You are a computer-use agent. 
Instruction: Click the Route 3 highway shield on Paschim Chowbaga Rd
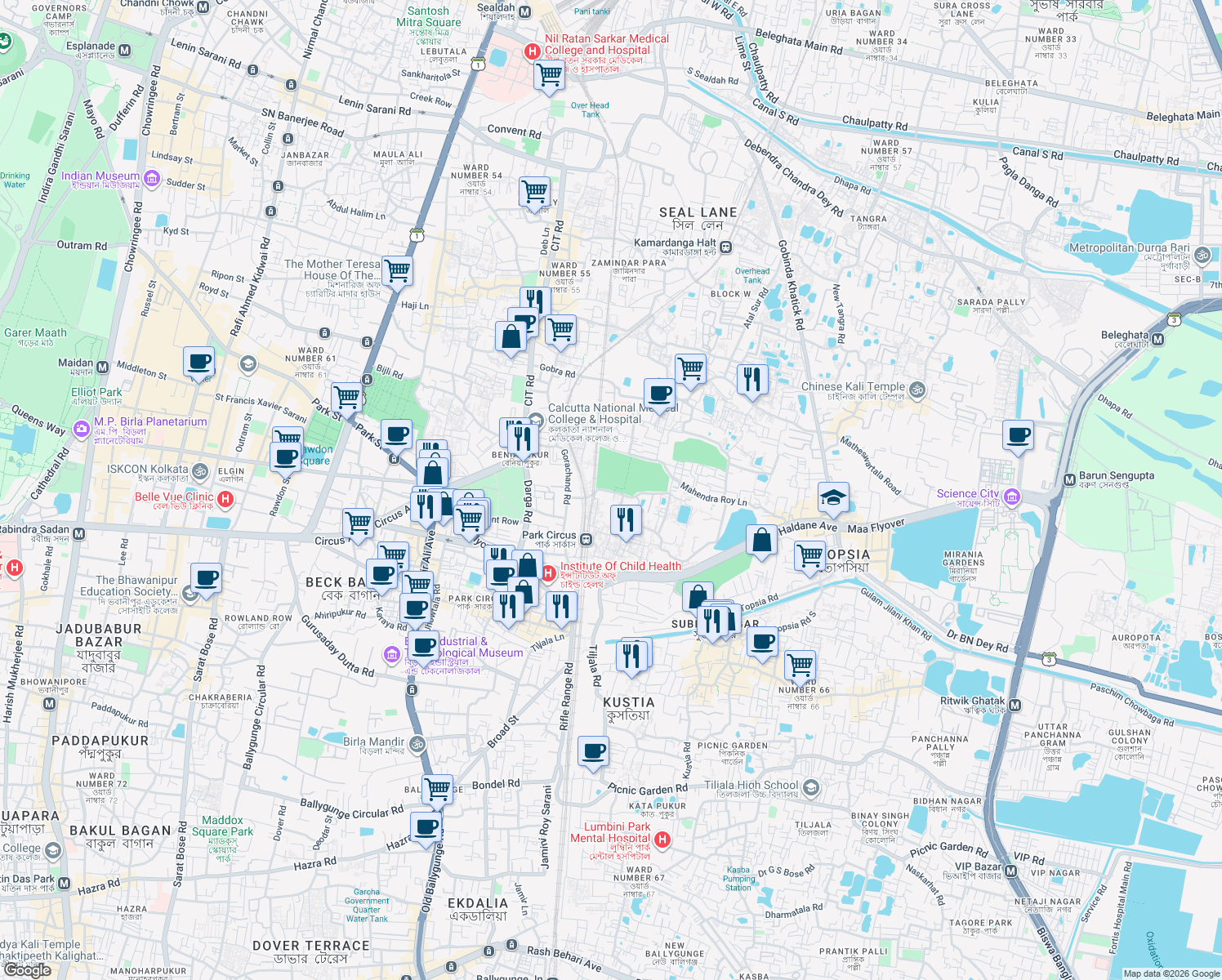coord(1049,659)
